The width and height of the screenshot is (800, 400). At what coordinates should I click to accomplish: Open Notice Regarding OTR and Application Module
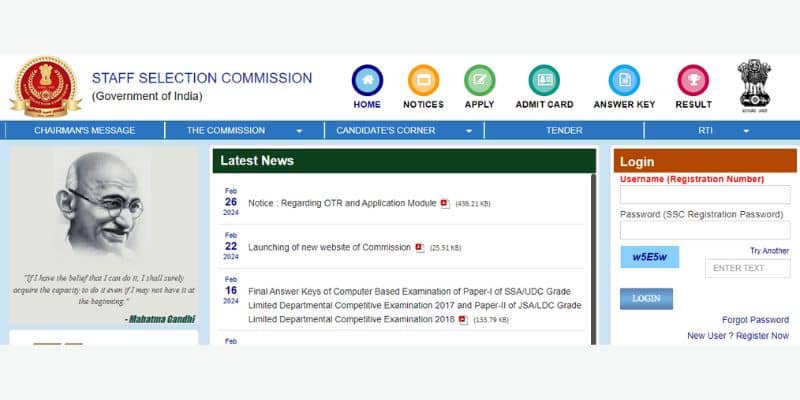tap(342, 203)
